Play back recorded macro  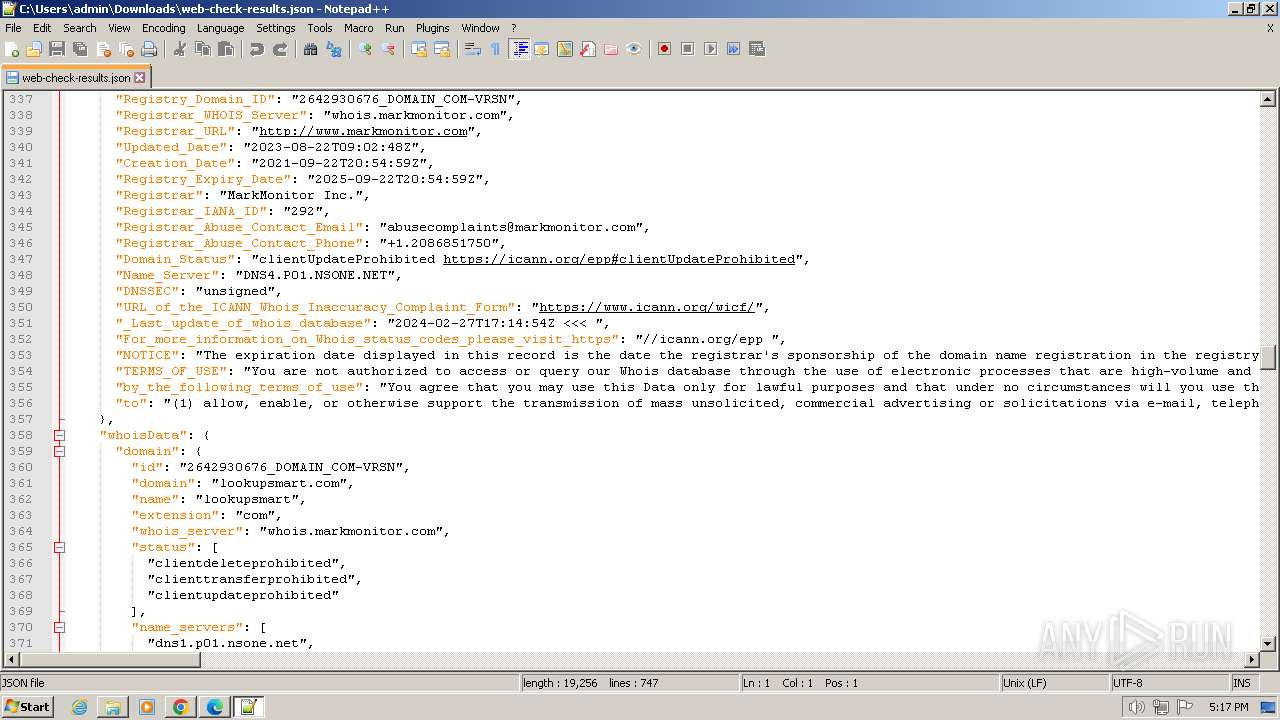pos(711,49)
